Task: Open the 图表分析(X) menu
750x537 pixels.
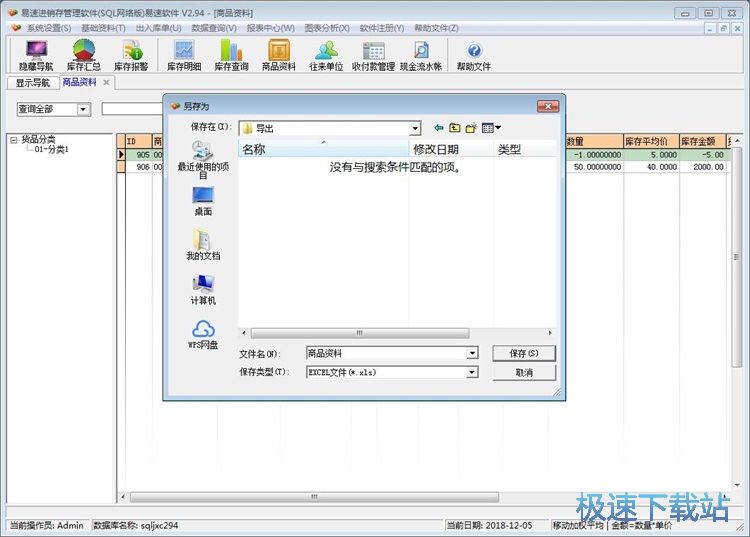Action: (x=327, y=28)
